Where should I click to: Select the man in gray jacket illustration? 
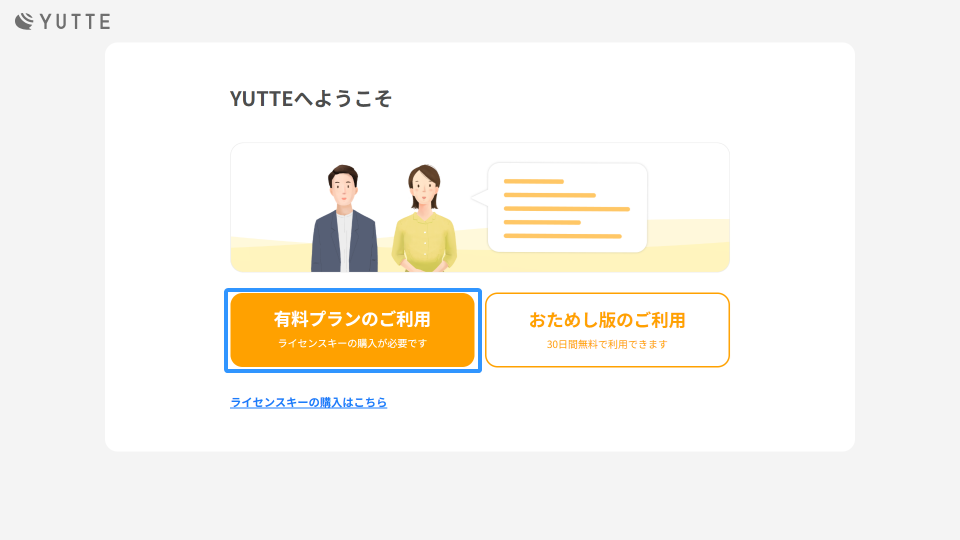[344, 219]
